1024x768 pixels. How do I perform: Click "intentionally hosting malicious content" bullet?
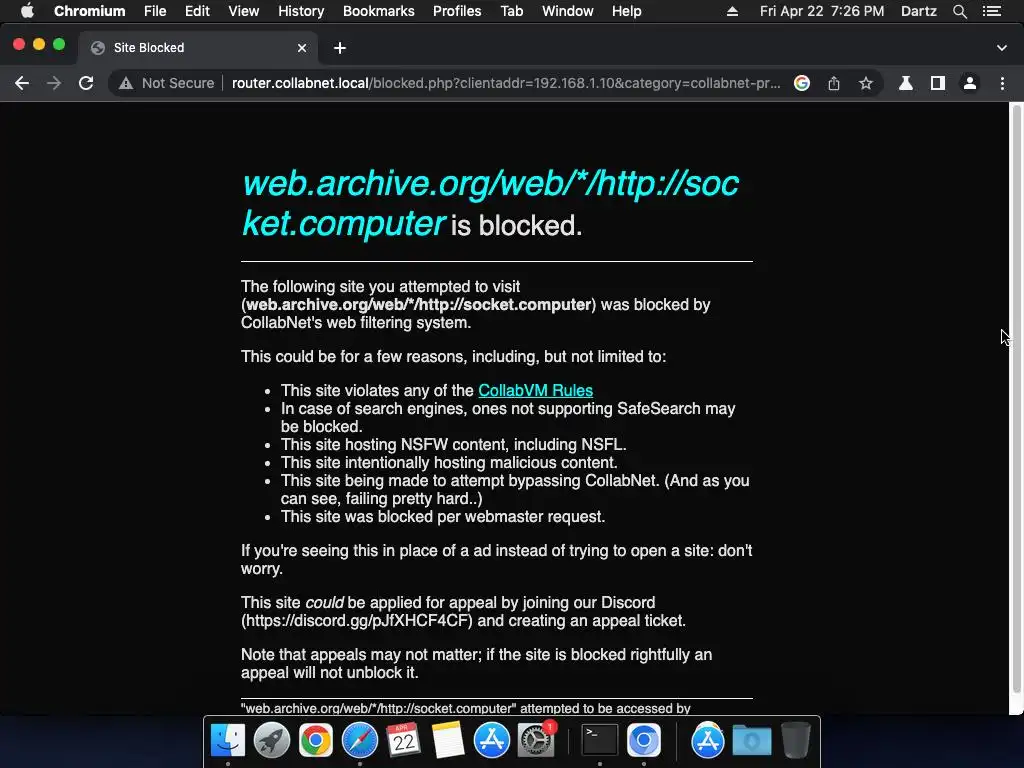449,463
